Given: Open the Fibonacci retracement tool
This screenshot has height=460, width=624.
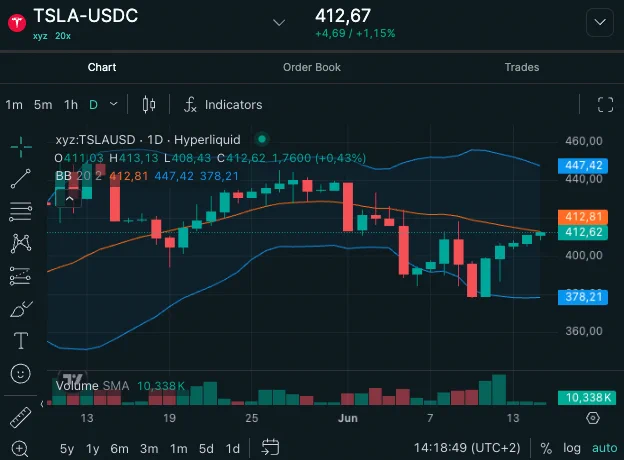Looking at the screenshot, I should point(21,211).
